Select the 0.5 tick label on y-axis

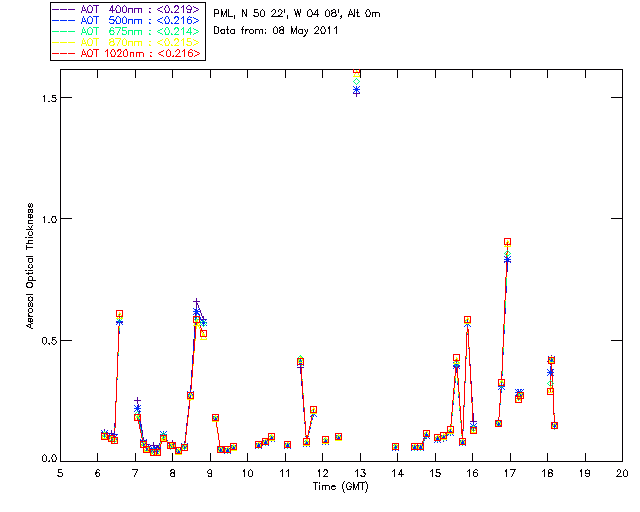41,340
